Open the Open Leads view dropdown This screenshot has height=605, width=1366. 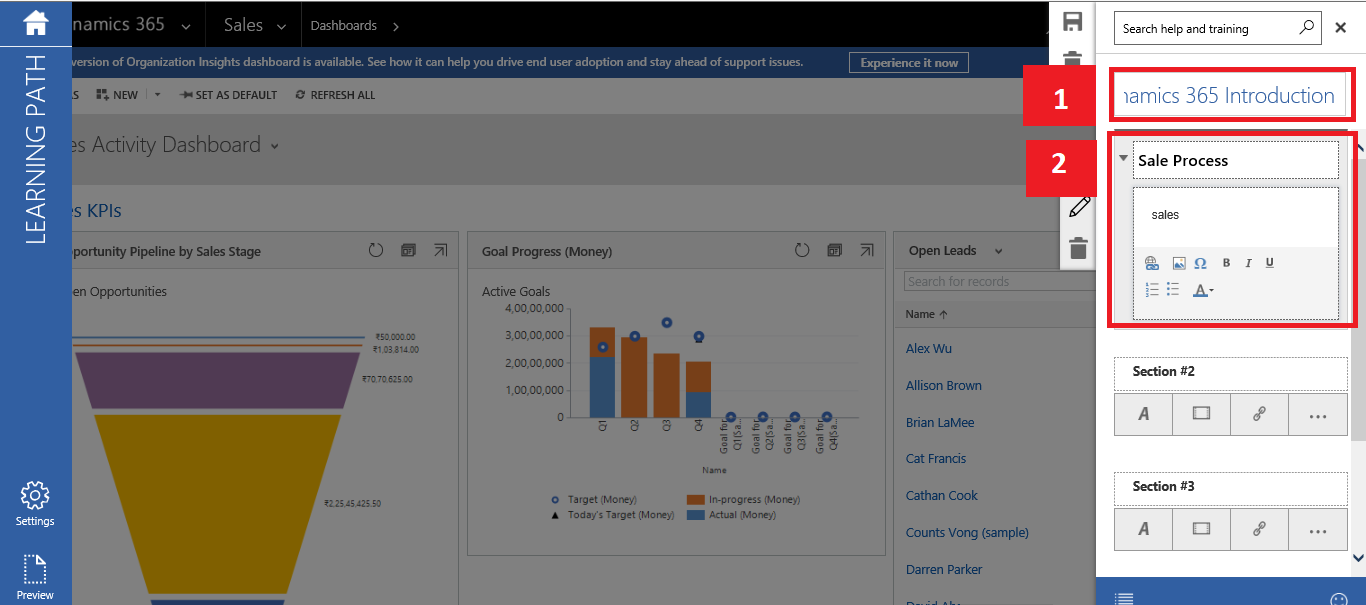[x=998, y=252]
